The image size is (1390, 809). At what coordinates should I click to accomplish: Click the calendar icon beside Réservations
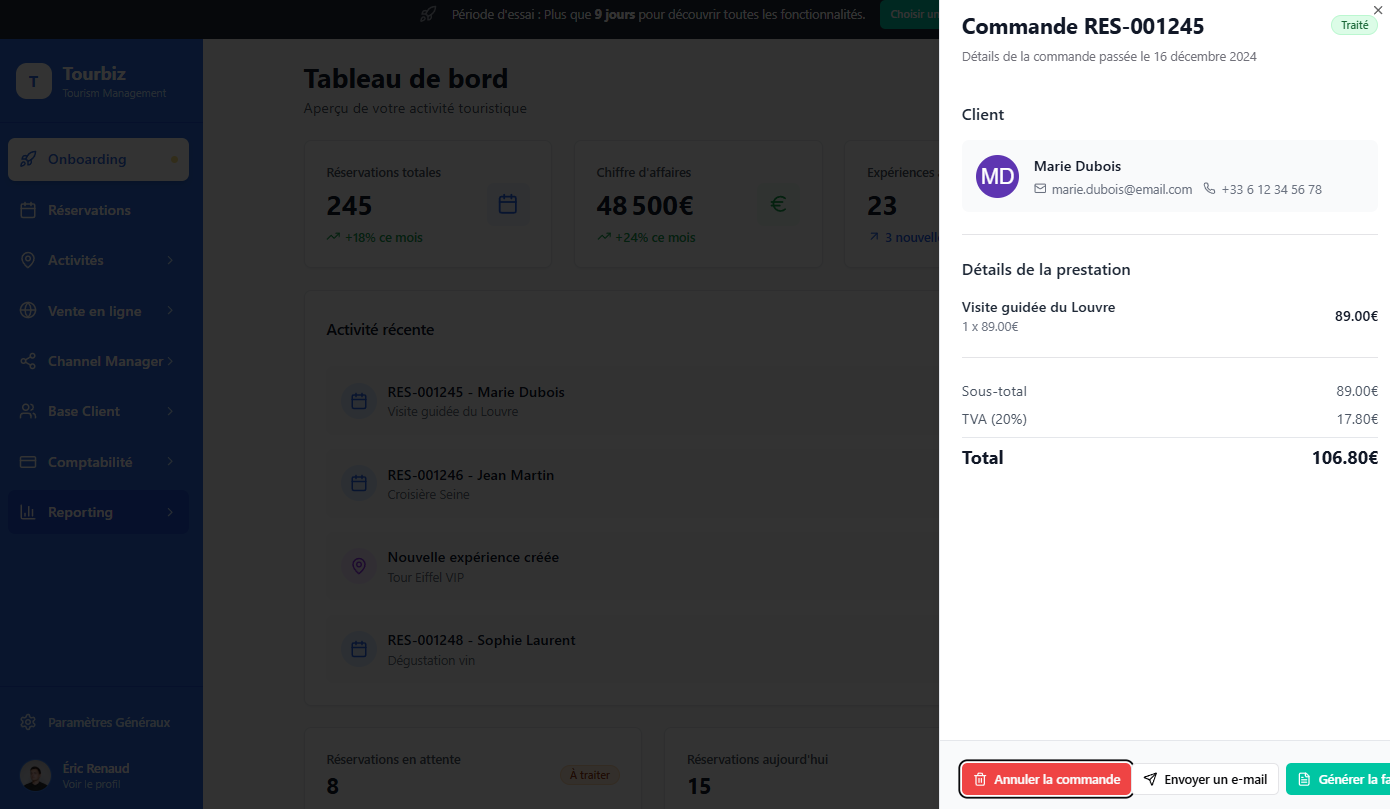point(28,210)
